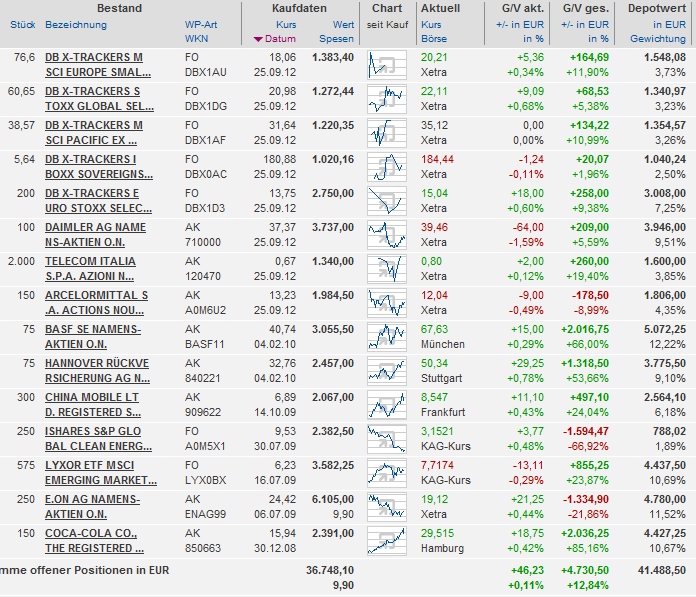Open COCA-COLA CO. link
Screen dimensions: 696x597
[x=95, y=540]
